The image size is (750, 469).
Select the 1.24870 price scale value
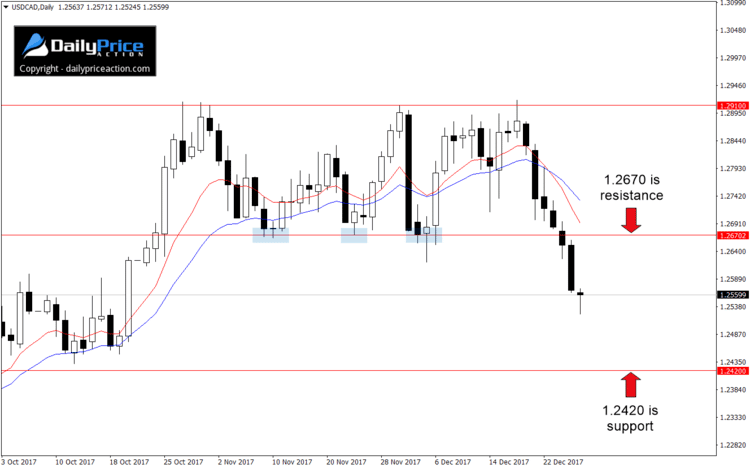click(733, 334)
